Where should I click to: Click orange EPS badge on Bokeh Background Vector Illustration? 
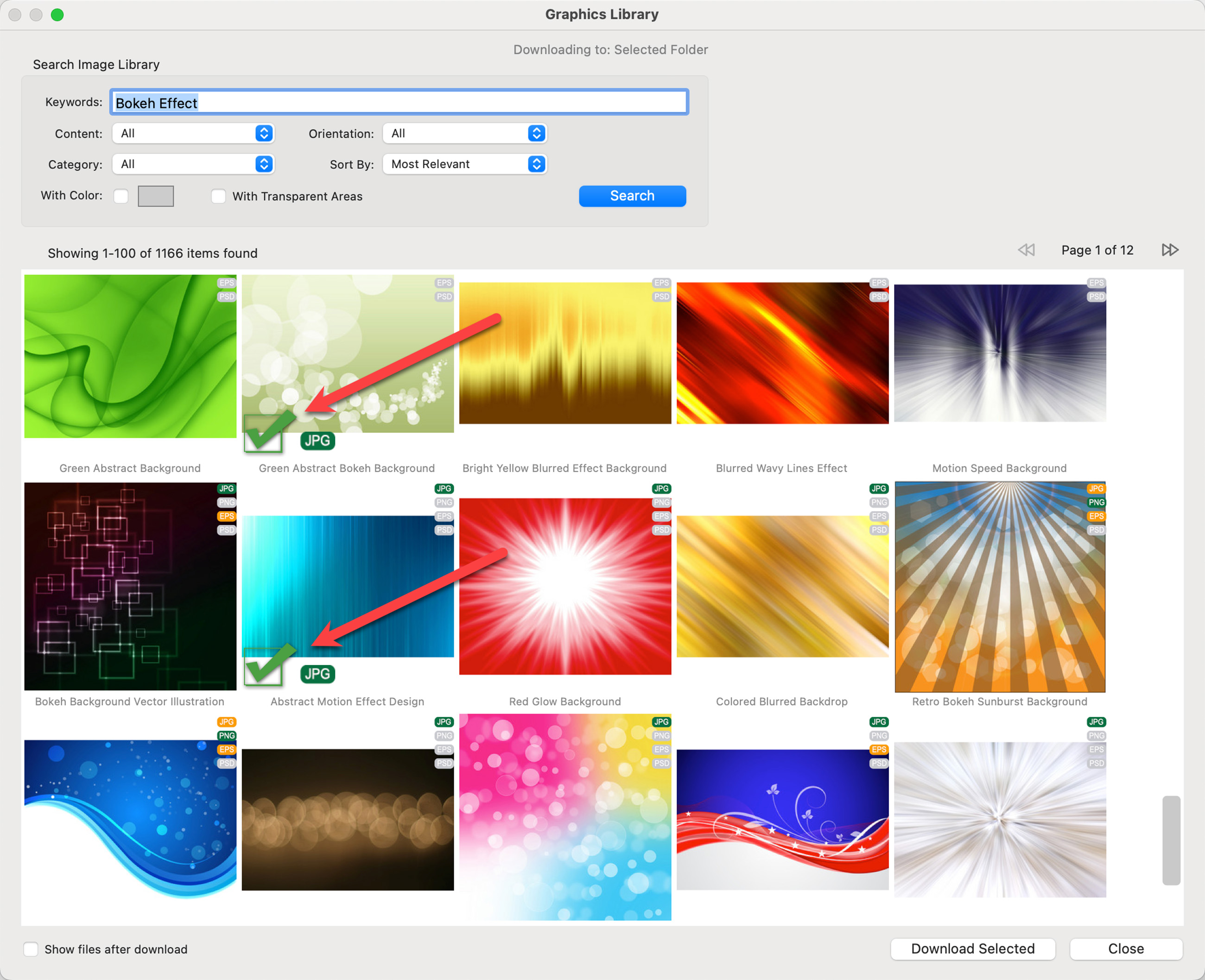(x=227, y=516)
